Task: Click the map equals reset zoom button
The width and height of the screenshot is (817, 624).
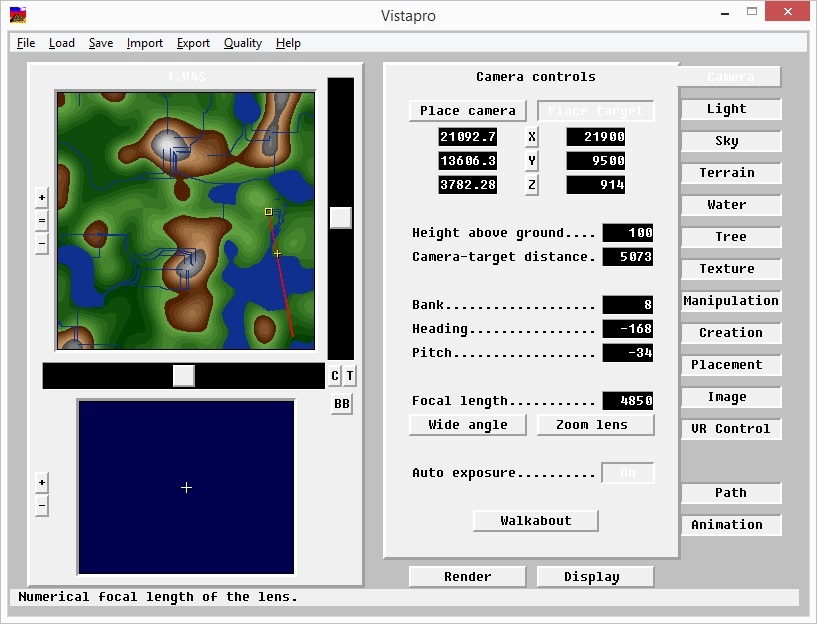Action: coord(42,220)
